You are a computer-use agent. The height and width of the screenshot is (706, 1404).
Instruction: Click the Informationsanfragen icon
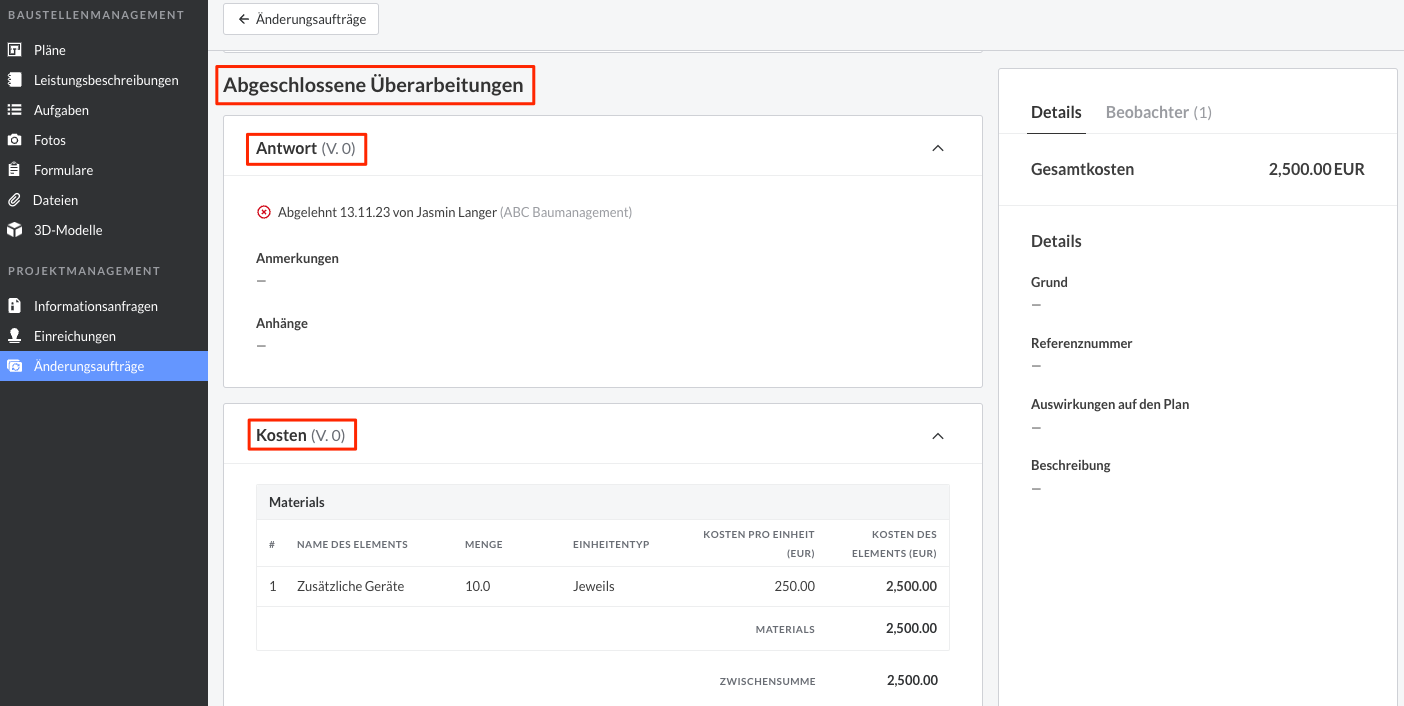tap(15, 306)
